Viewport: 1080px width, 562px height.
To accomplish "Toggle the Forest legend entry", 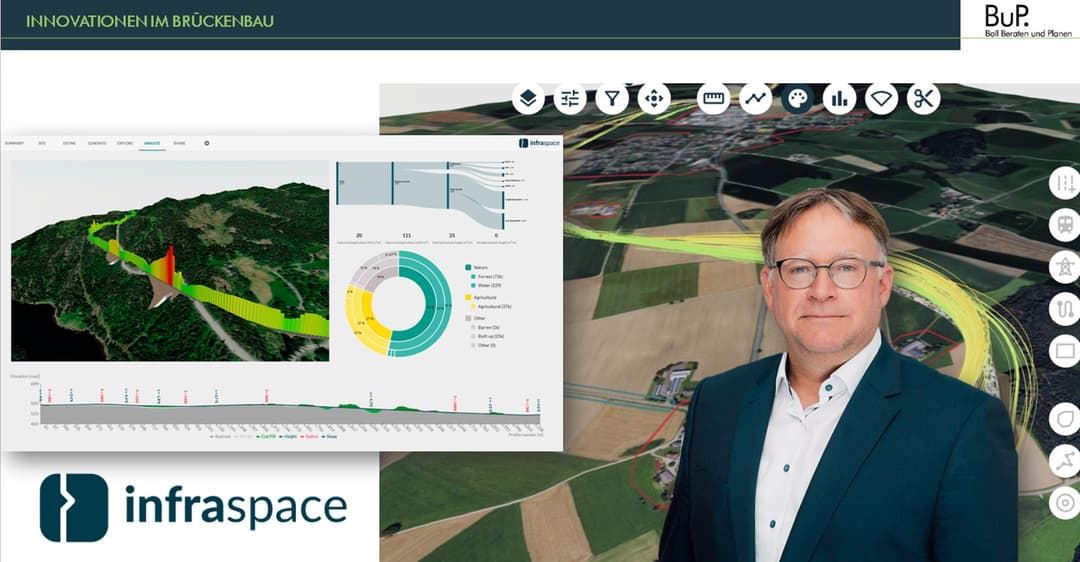I will [486, 276].
